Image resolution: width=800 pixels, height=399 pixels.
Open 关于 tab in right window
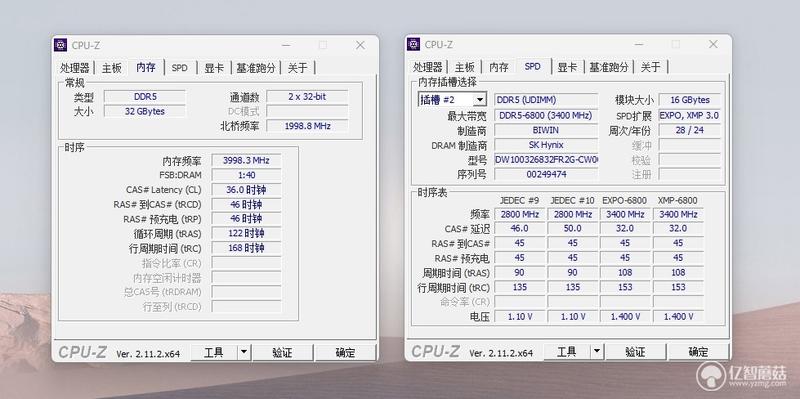[x=651, y=67]
